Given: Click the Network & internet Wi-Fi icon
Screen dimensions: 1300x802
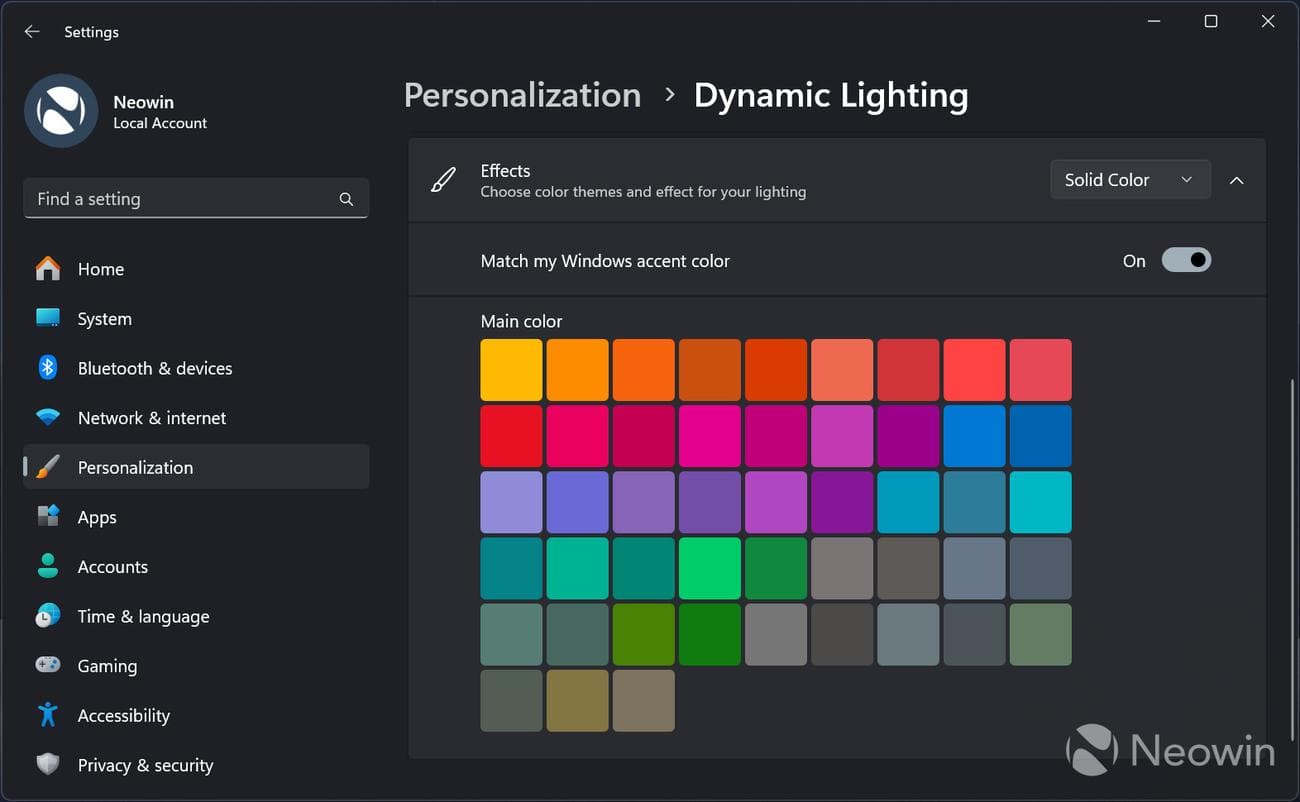Looking at the screenshot, I should [47, 417].
